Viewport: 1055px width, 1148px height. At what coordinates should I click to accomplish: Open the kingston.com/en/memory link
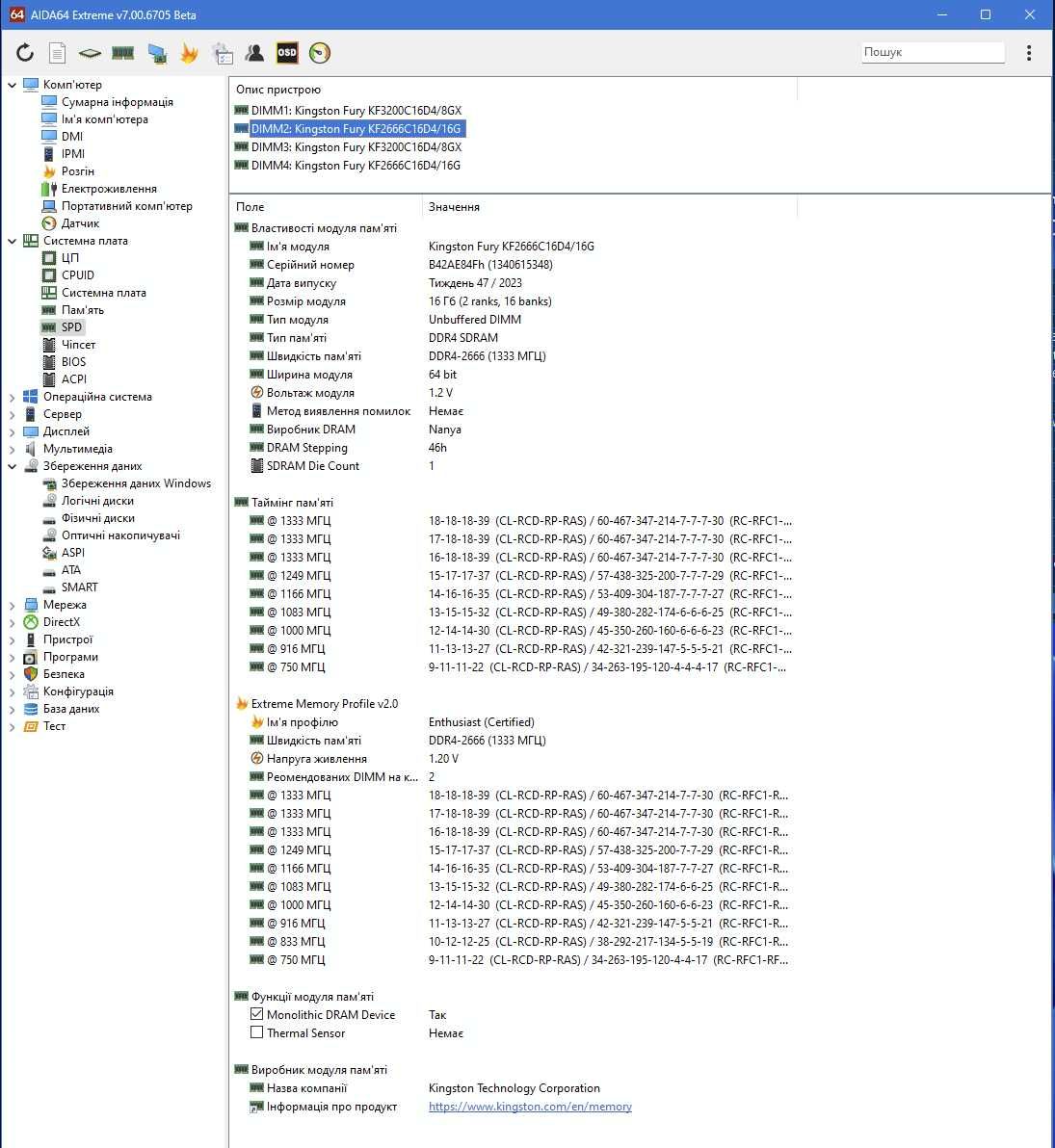[530, 1107]
